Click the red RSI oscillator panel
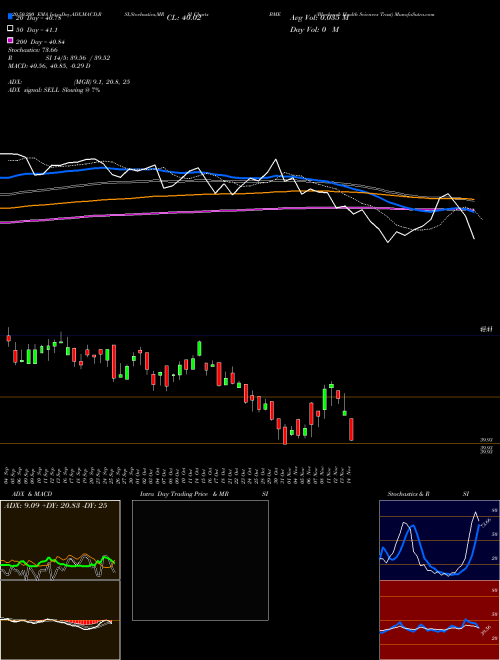500x660 pixels. [439, 620]
